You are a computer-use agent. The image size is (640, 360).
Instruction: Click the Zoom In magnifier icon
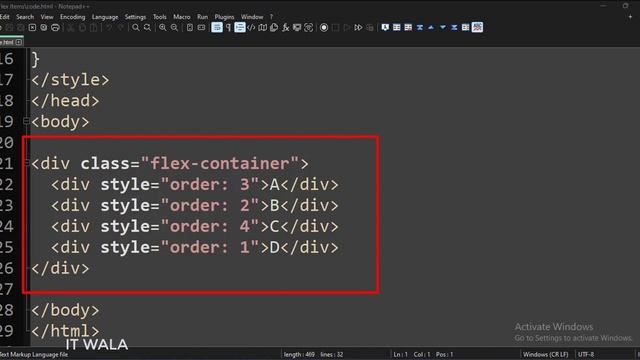163,27
